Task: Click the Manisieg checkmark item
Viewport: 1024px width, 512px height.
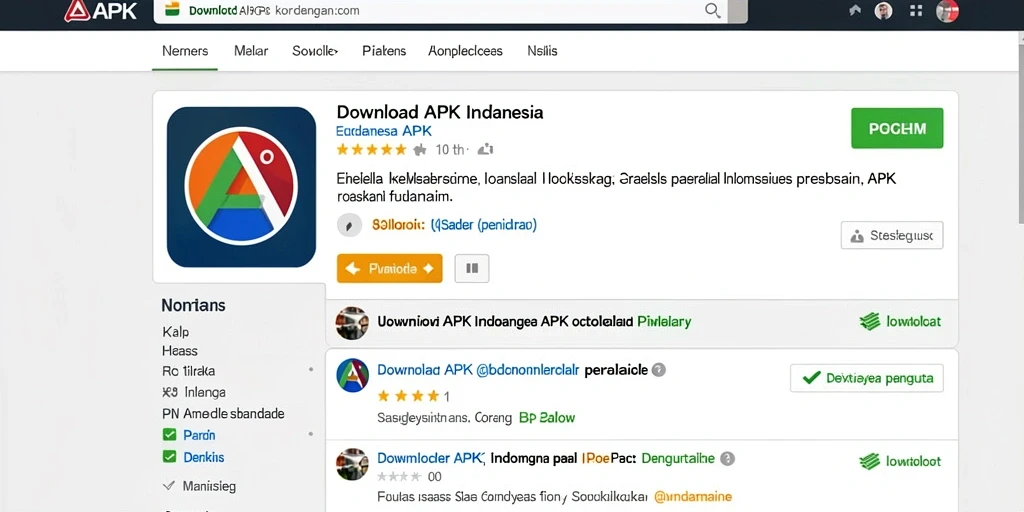Action: [199, 486]
